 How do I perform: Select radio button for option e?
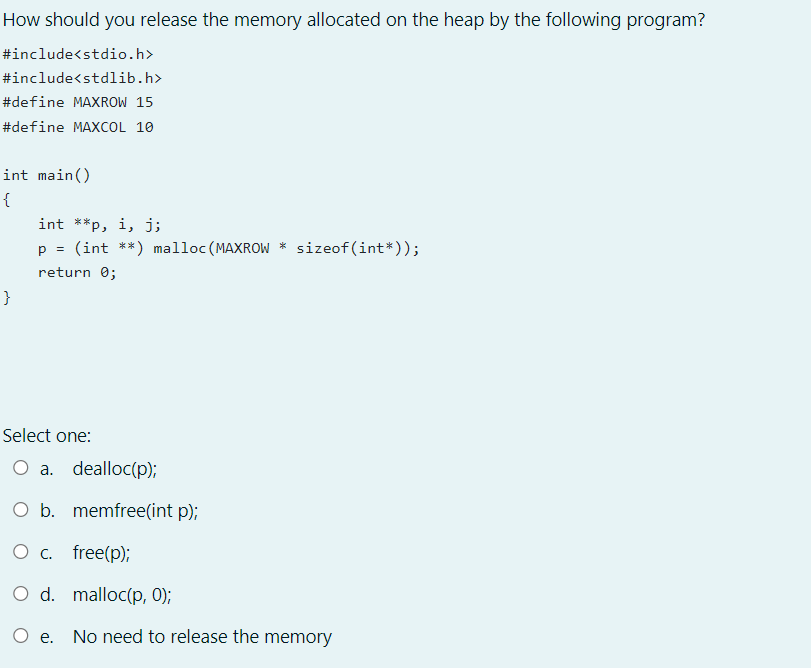pos(20,635)
